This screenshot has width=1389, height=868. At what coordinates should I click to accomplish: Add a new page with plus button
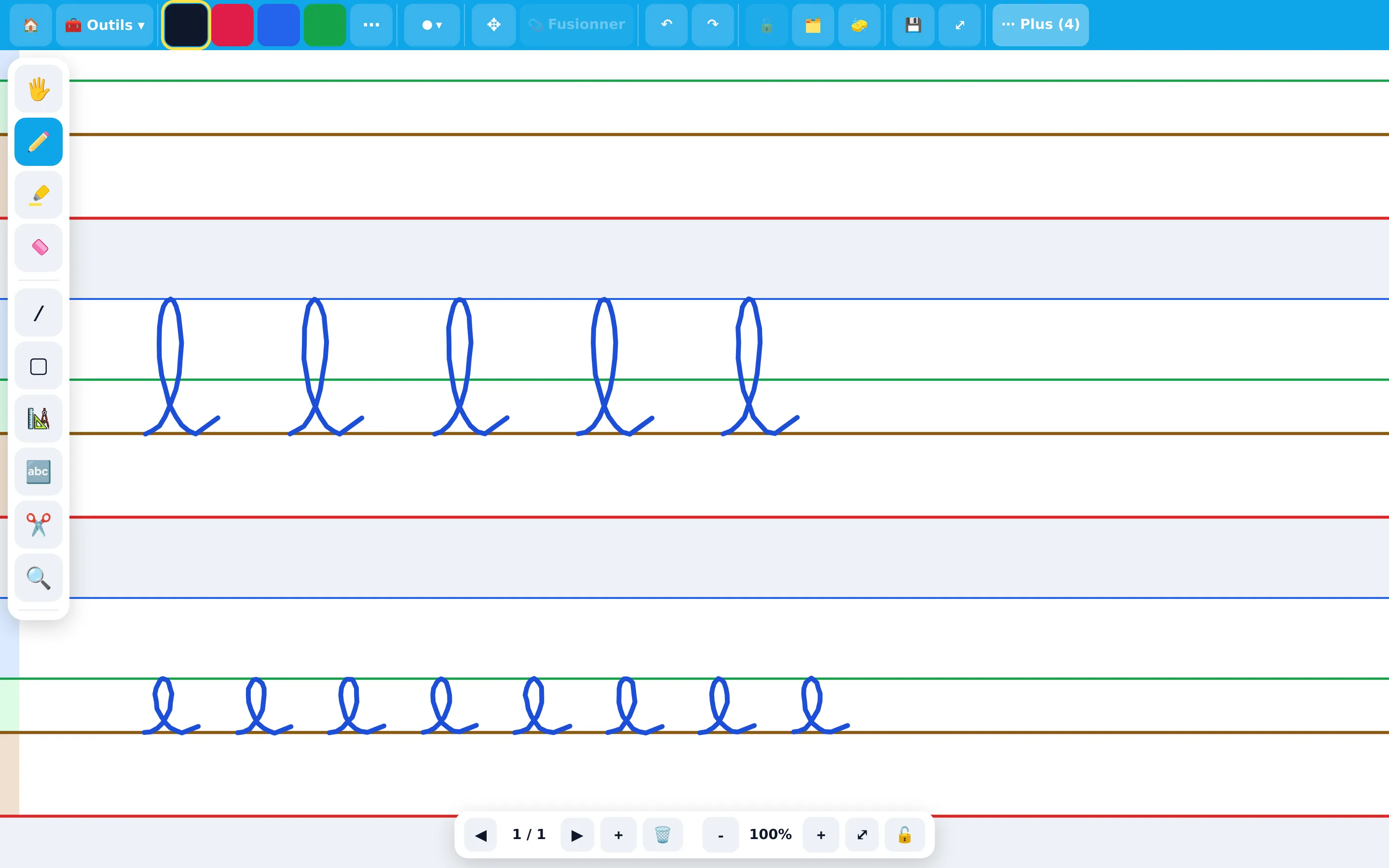click(618, 835)
